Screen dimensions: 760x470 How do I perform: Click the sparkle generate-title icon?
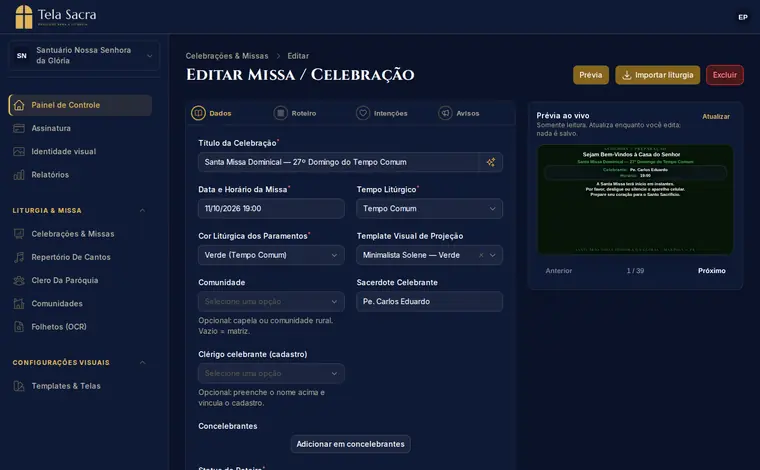[491, 162]
